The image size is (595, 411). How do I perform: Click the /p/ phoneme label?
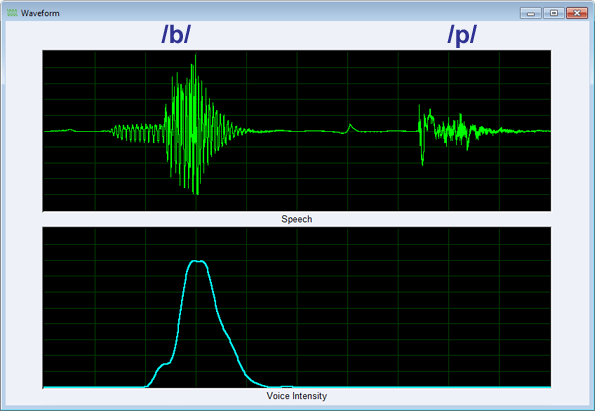click(462, 35)
